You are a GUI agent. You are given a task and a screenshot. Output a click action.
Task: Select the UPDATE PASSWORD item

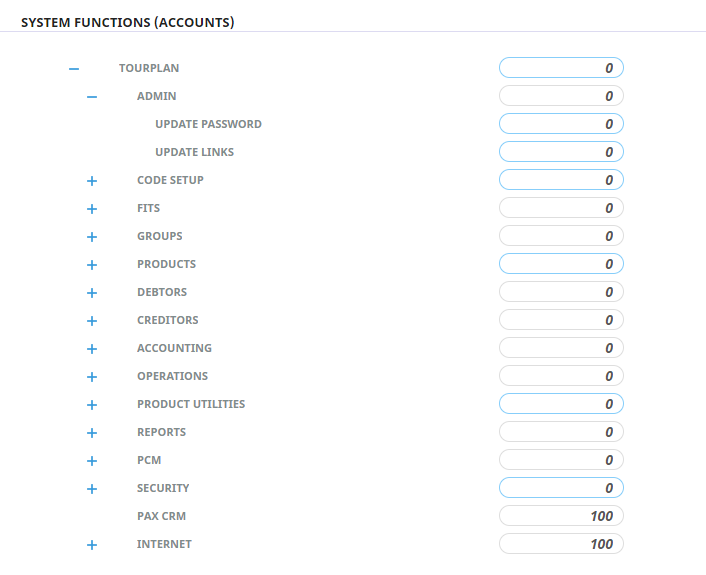pyautogui.click(x=208, y=125)
